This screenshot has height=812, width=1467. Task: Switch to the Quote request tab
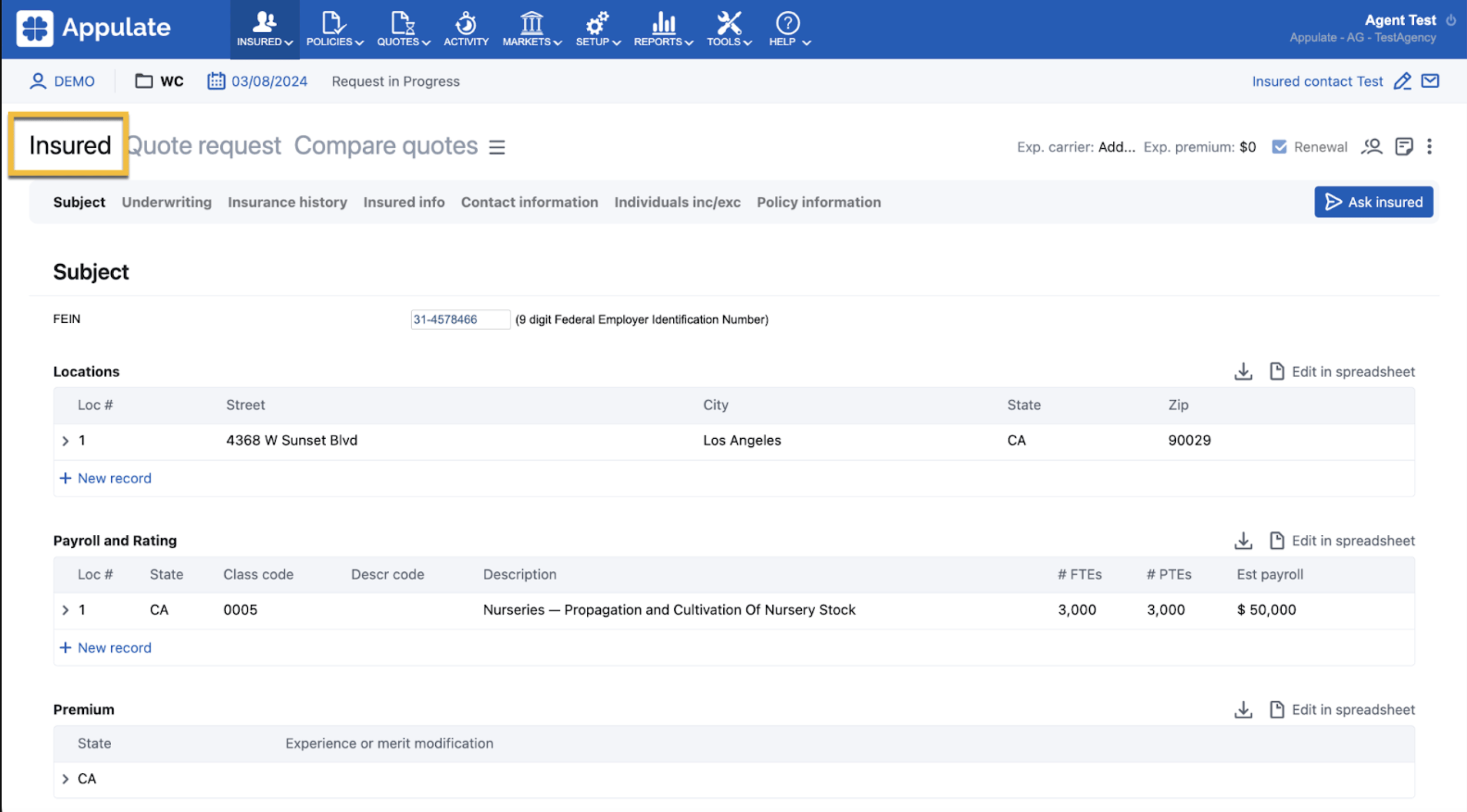click(x=204, y=146)
